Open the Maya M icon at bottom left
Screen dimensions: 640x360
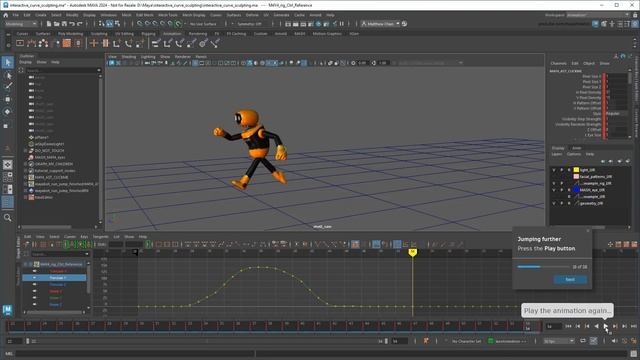tap(7, 310)
